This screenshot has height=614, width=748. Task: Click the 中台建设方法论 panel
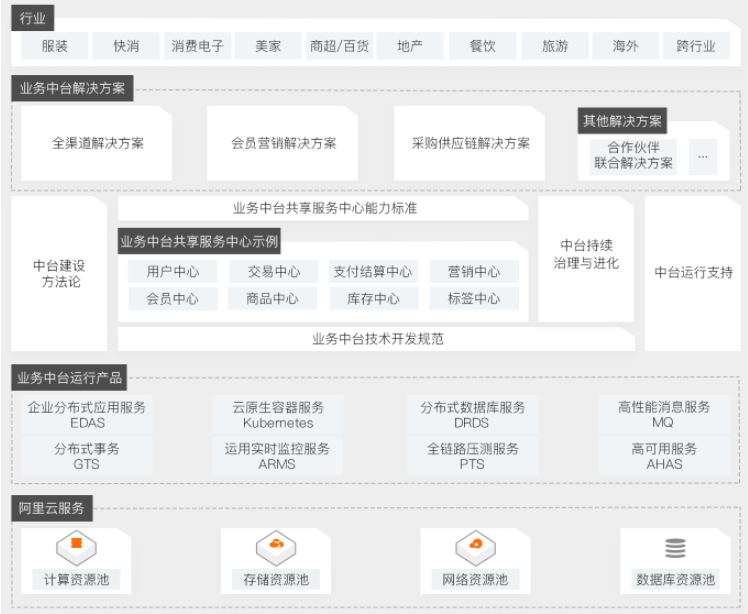click(59, 274)
